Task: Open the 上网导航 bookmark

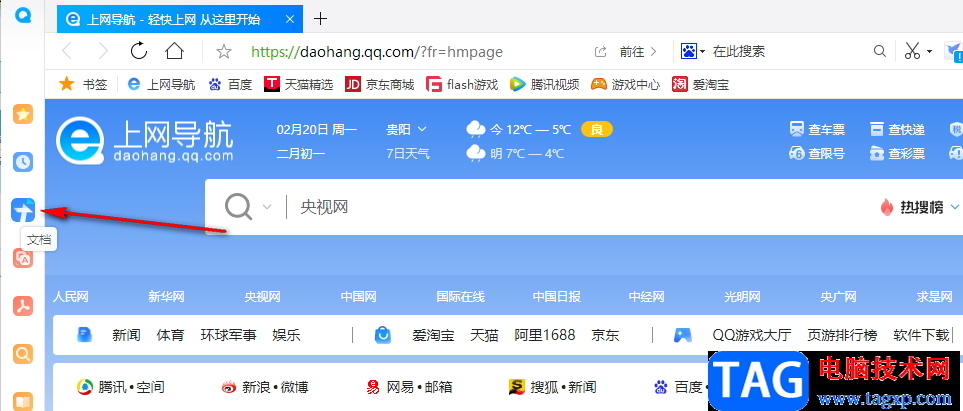Action: tap(161, 84)
